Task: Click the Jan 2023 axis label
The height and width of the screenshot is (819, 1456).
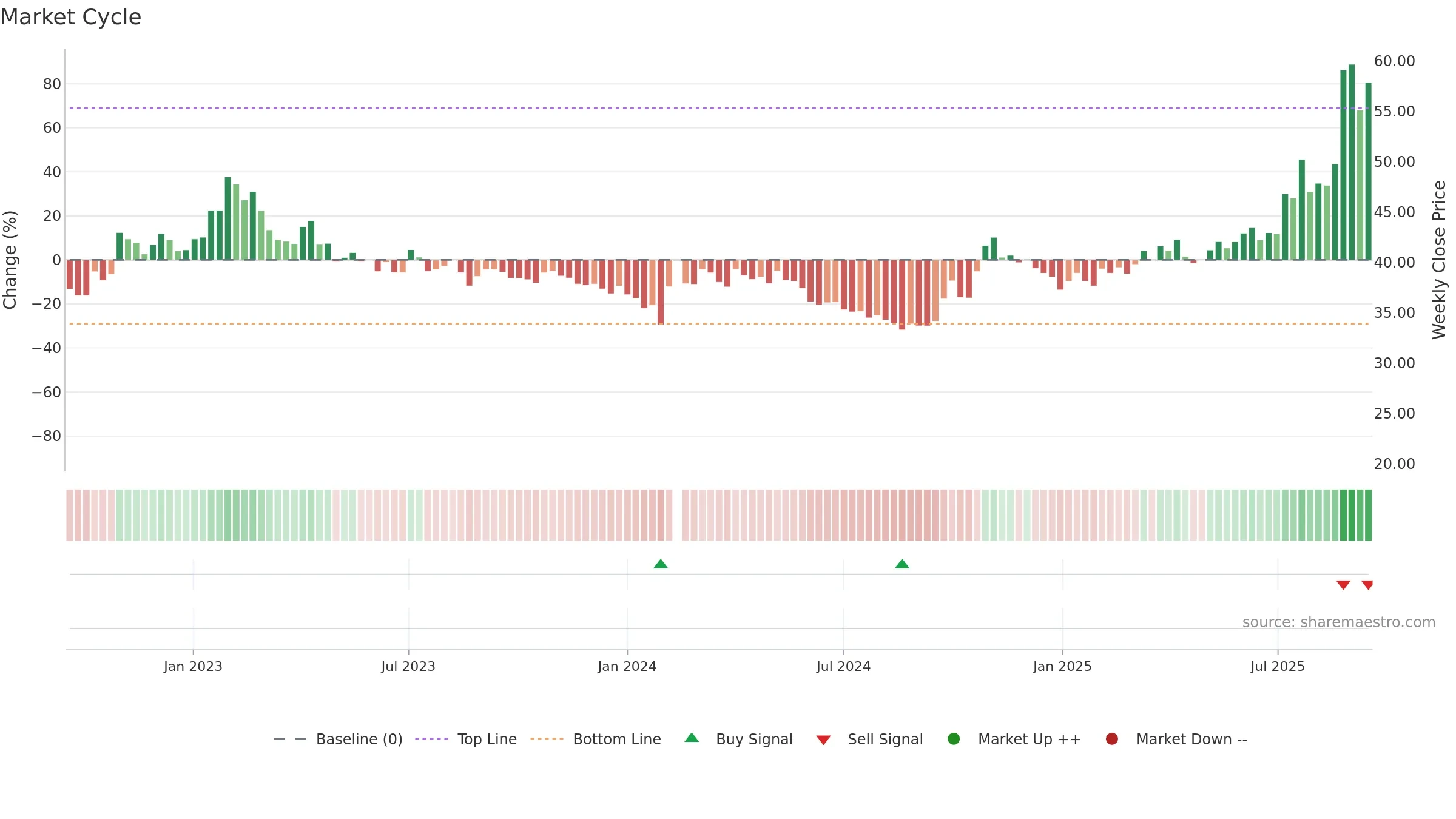Action: click(193, 667)
